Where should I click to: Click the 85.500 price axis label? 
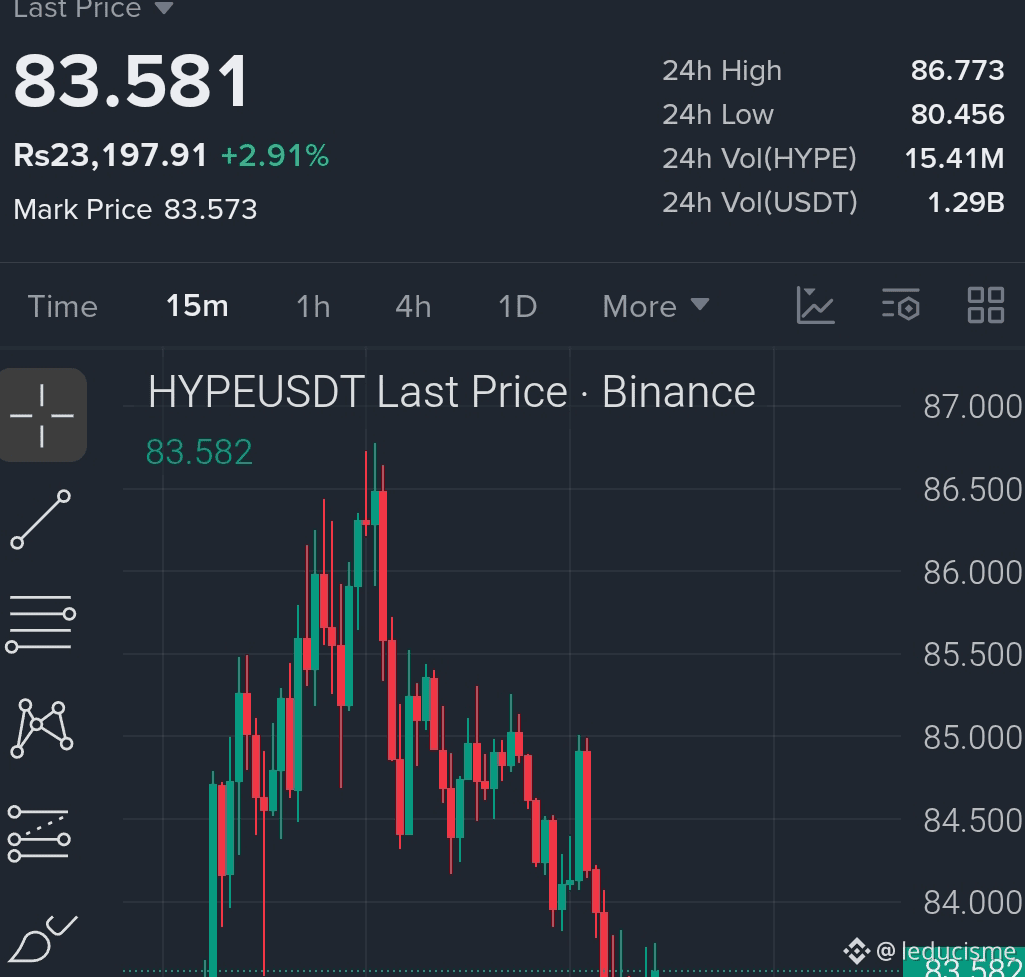click(x=973, y=655)
